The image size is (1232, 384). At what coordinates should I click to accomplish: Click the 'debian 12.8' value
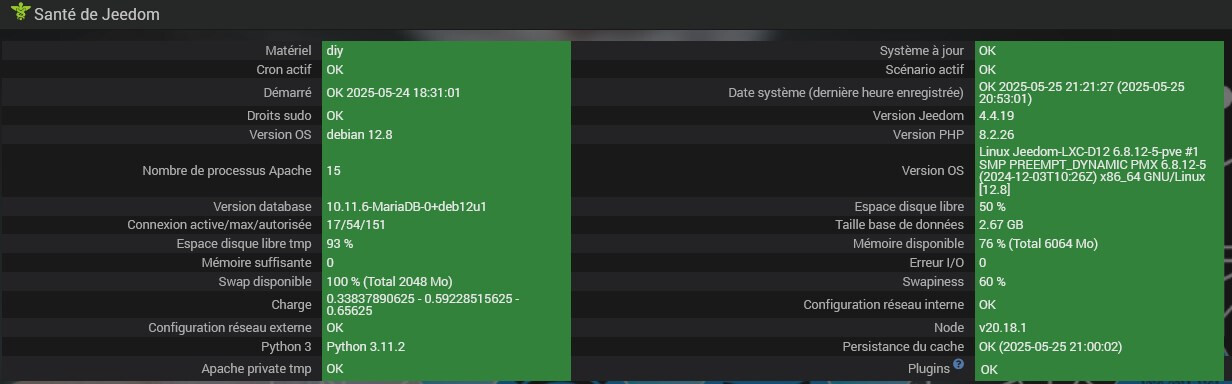point(359,134)
